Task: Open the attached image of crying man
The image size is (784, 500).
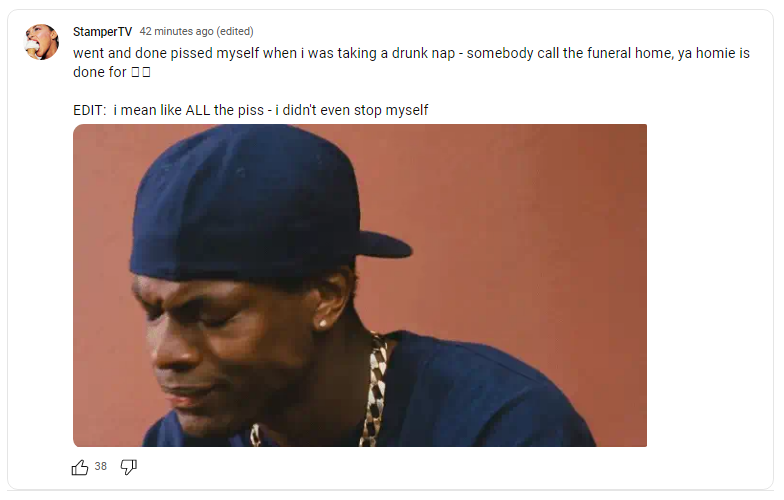Action: point(360,286)
